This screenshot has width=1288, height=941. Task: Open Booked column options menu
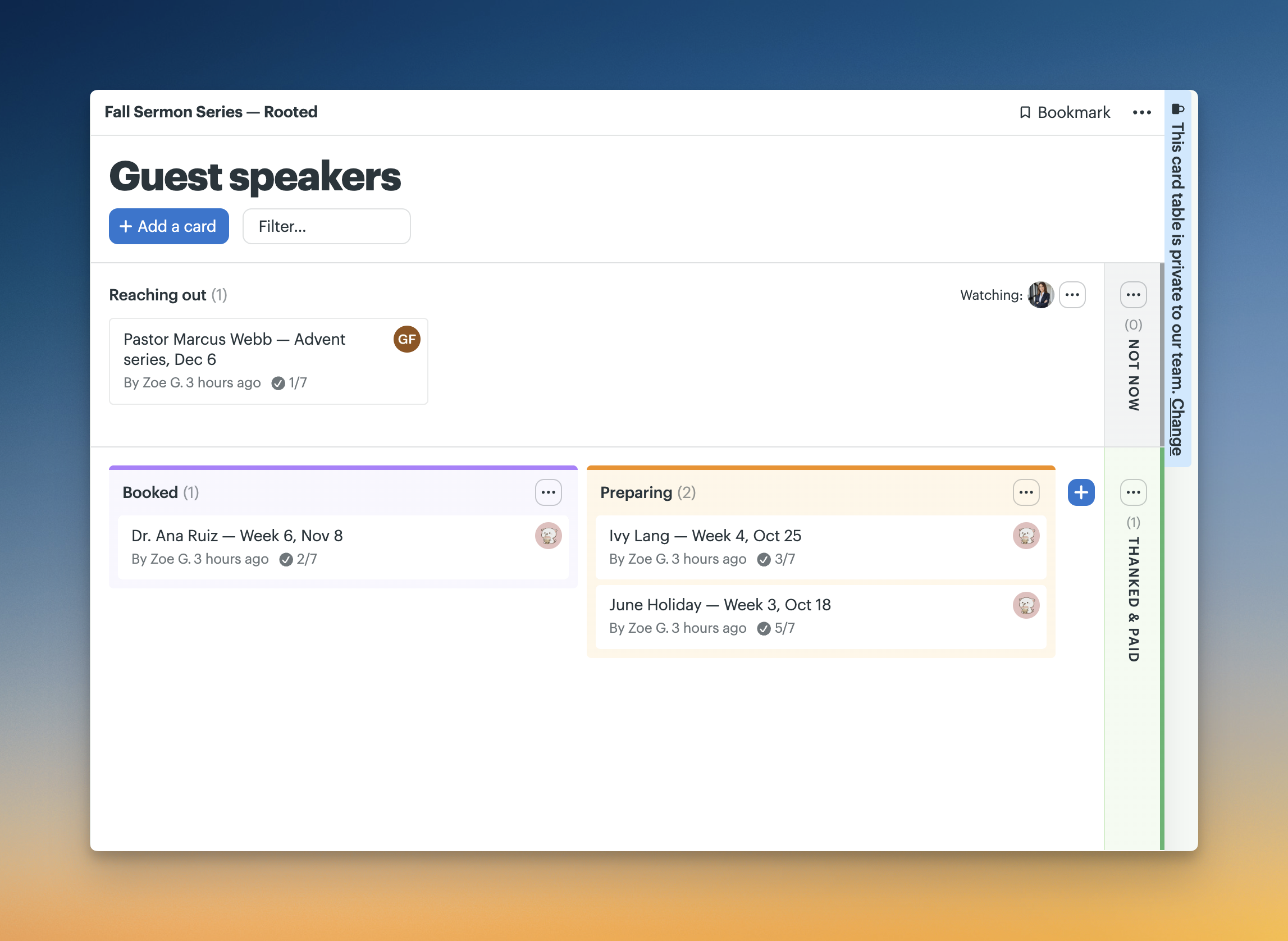pos(548,493)
